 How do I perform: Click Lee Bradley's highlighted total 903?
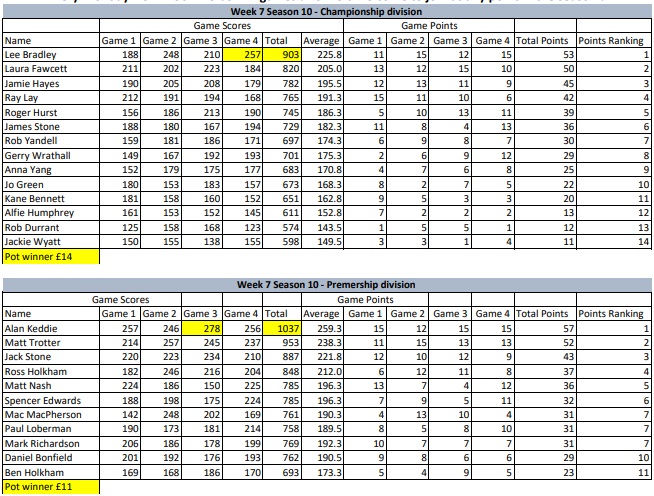(282, 55)
